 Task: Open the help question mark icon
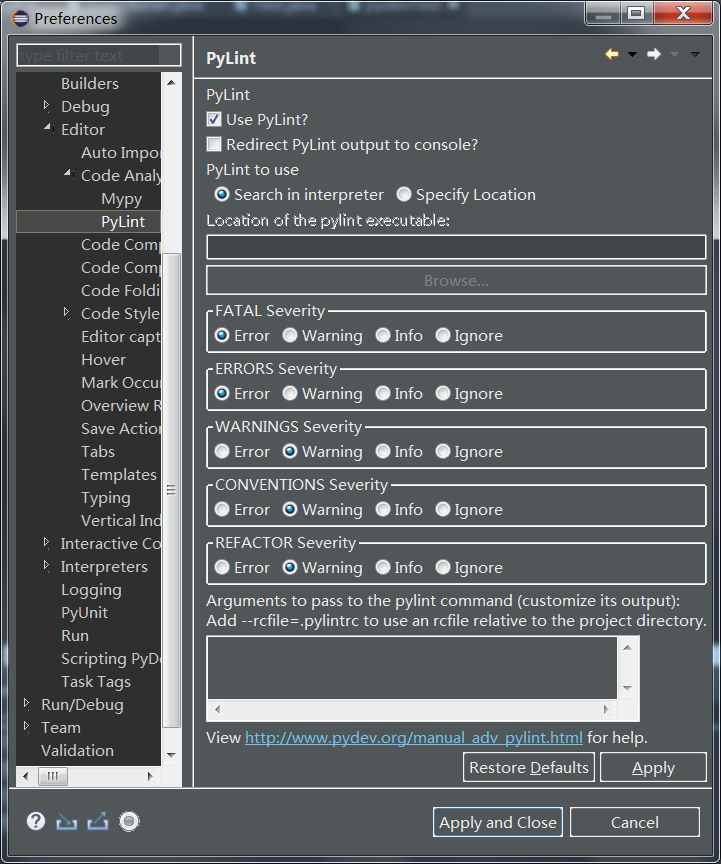pyautogui.click(x=36, y=821)
